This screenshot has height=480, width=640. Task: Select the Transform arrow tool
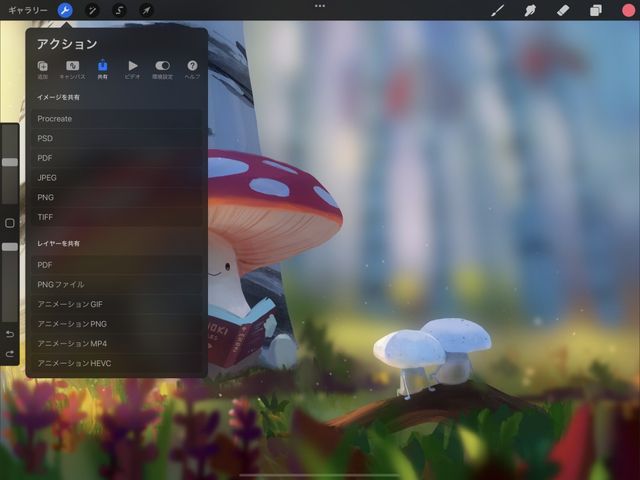coord(146,10)
